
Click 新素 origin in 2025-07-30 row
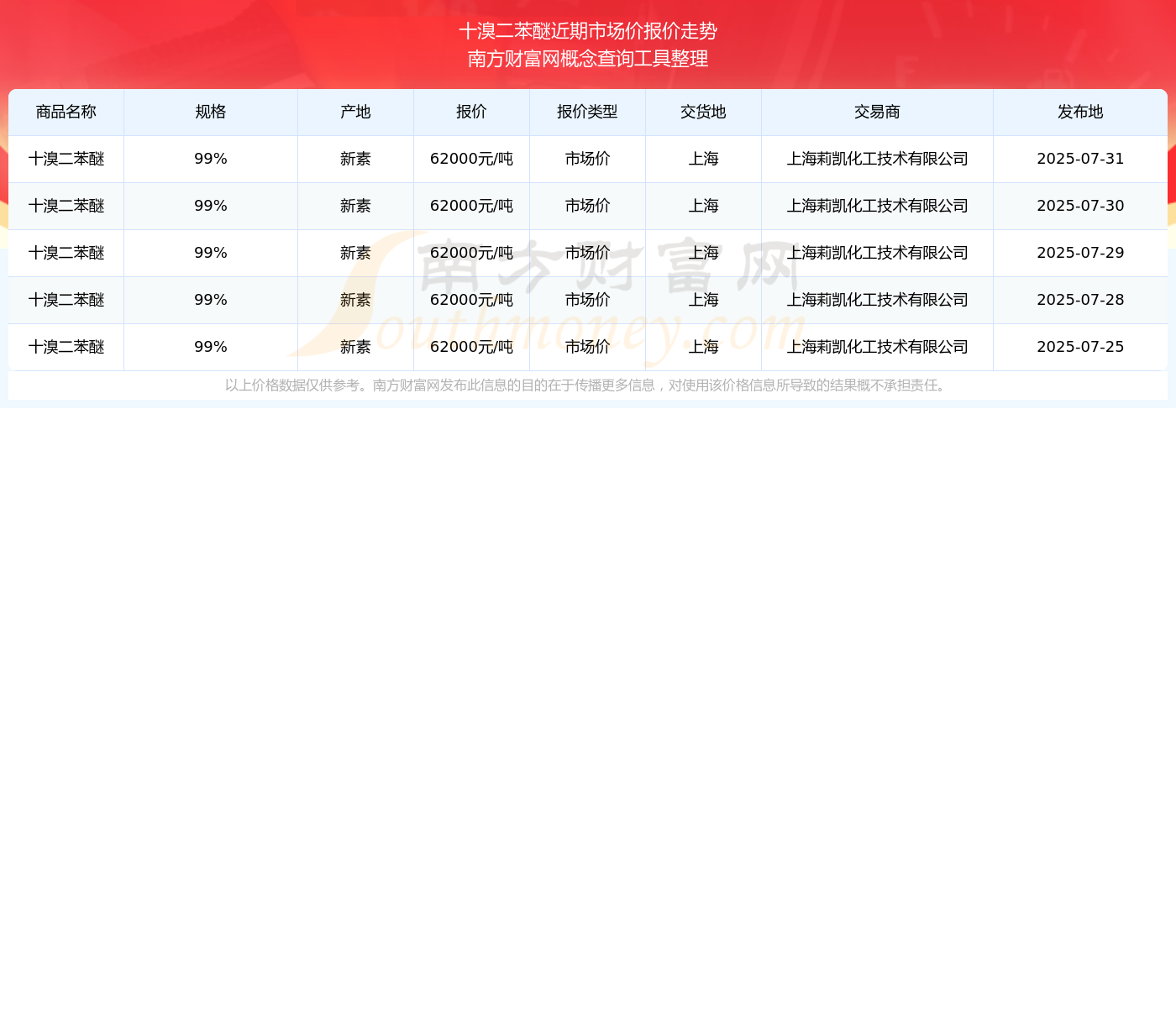[356, 206]
